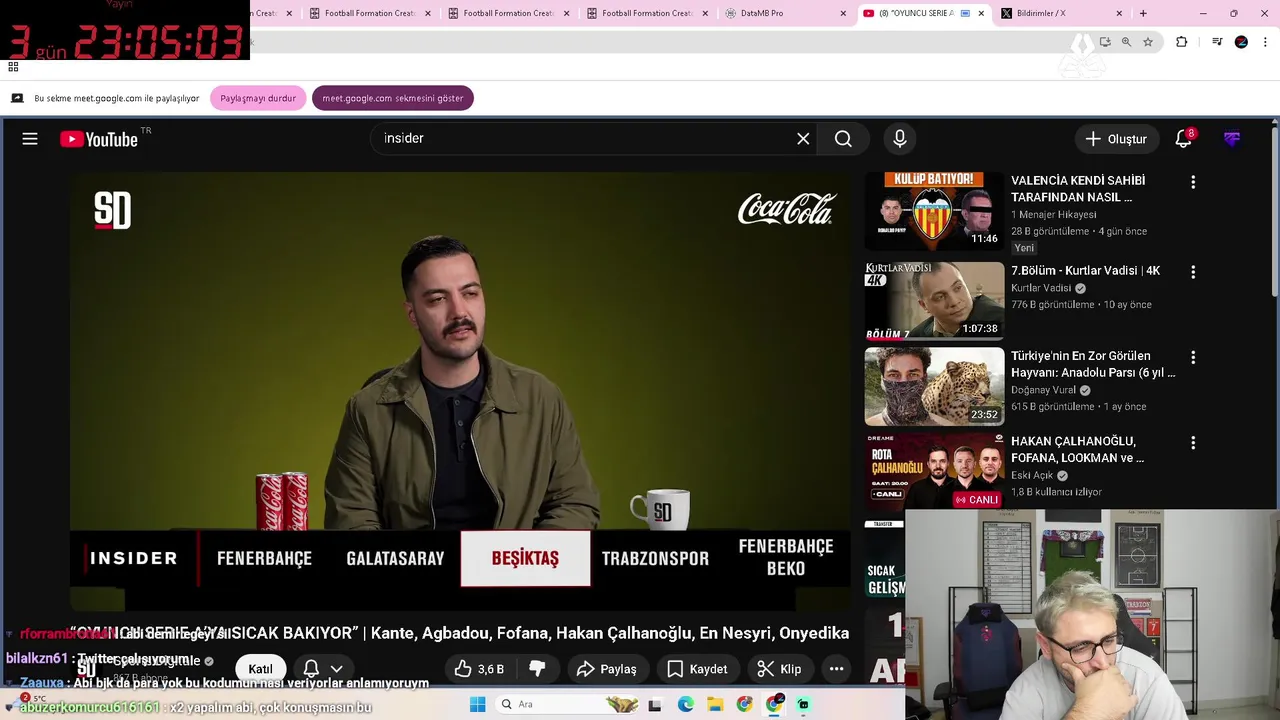Image resolution: width=1280 pixels, height=720 pixels.
Task: Select the YouTube OYUNCU SERIE A tab
Action: point(925,13)
